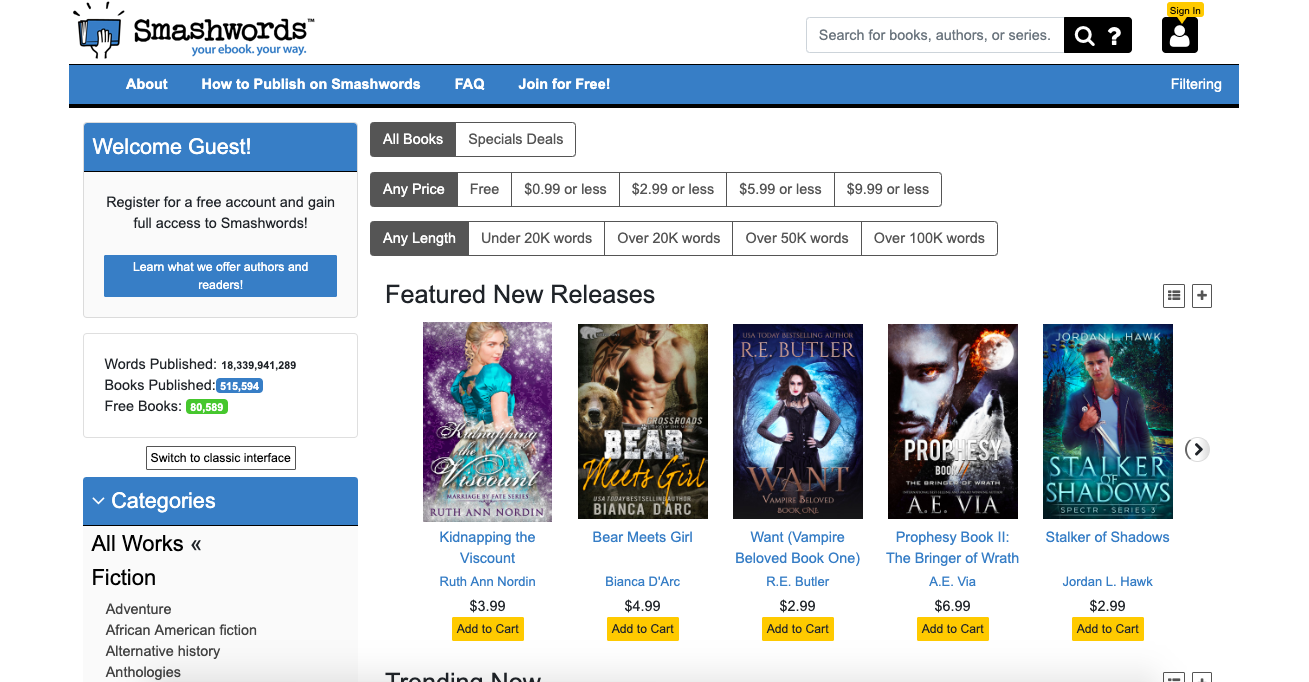Select Any Price filter
This screenshot has height=682, width=1309.
[x=414, y=189]
